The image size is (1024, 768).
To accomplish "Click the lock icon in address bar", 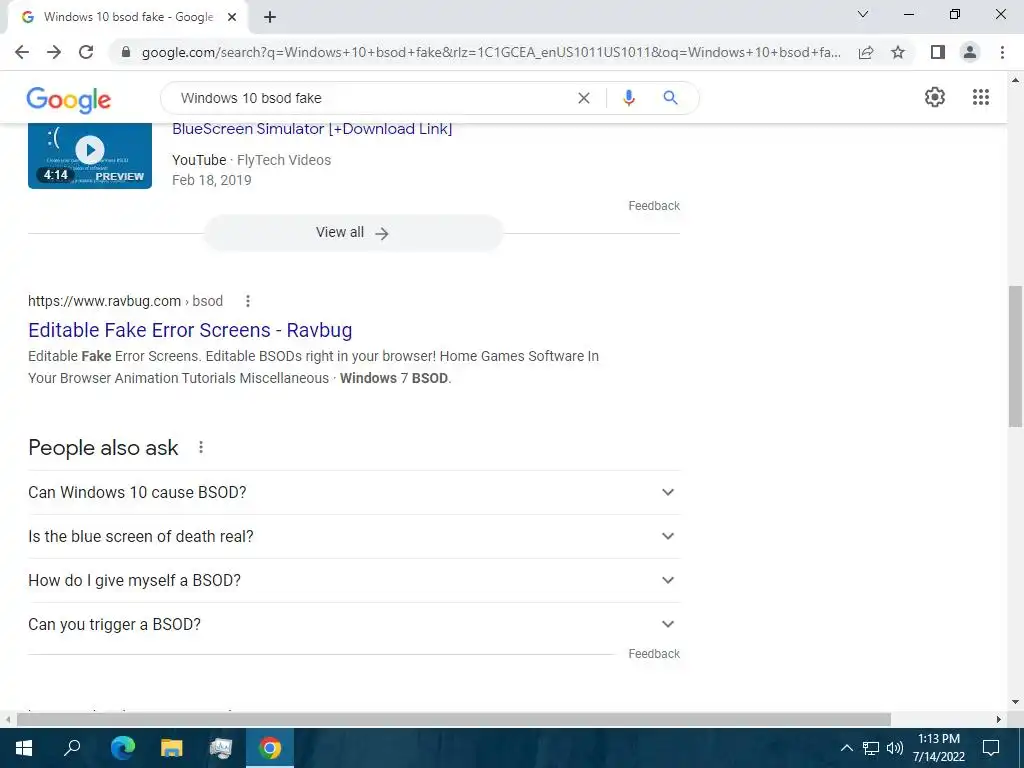I will (x=126, y=52).
